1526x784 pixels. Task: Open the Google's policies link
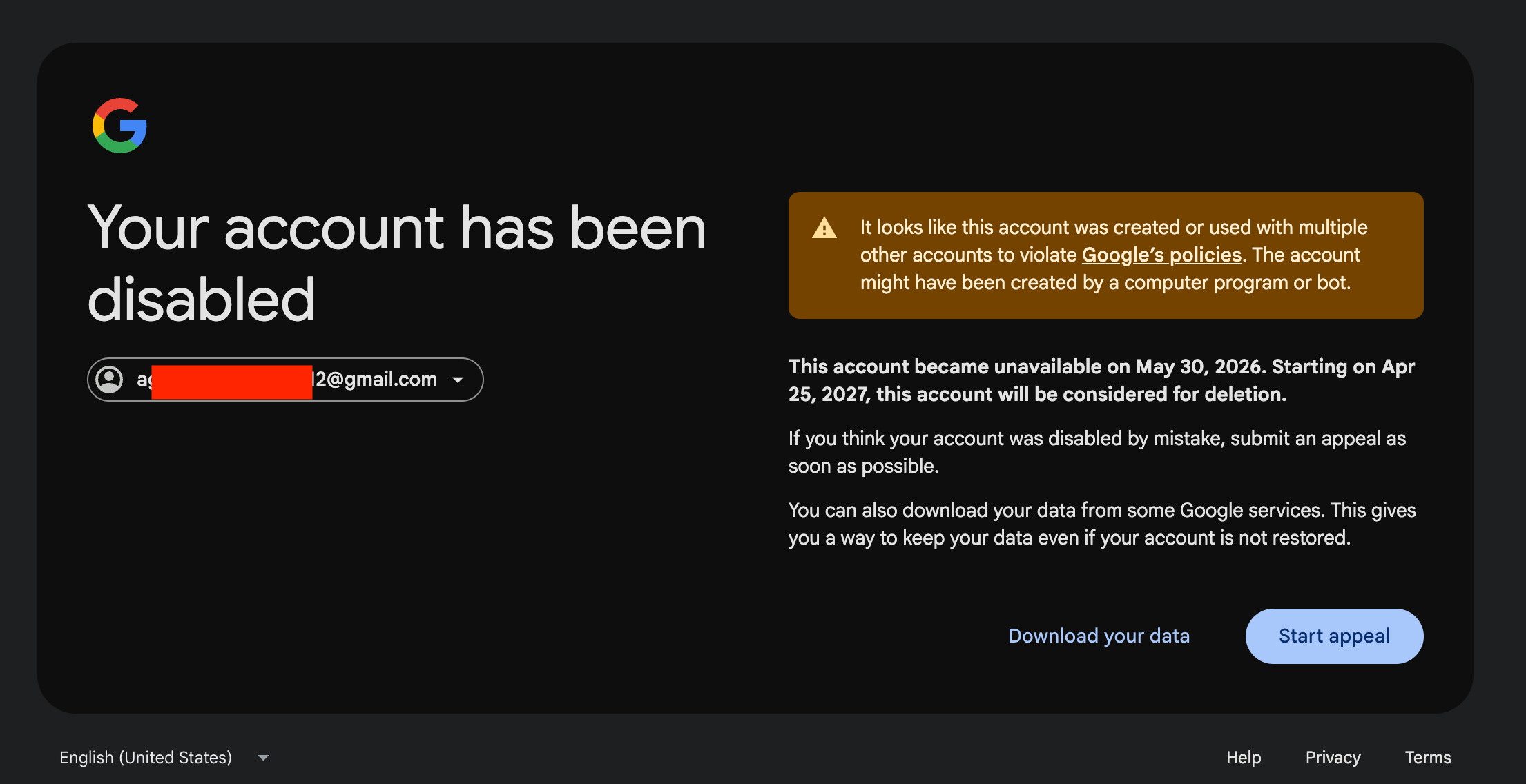pos(1161,255)
